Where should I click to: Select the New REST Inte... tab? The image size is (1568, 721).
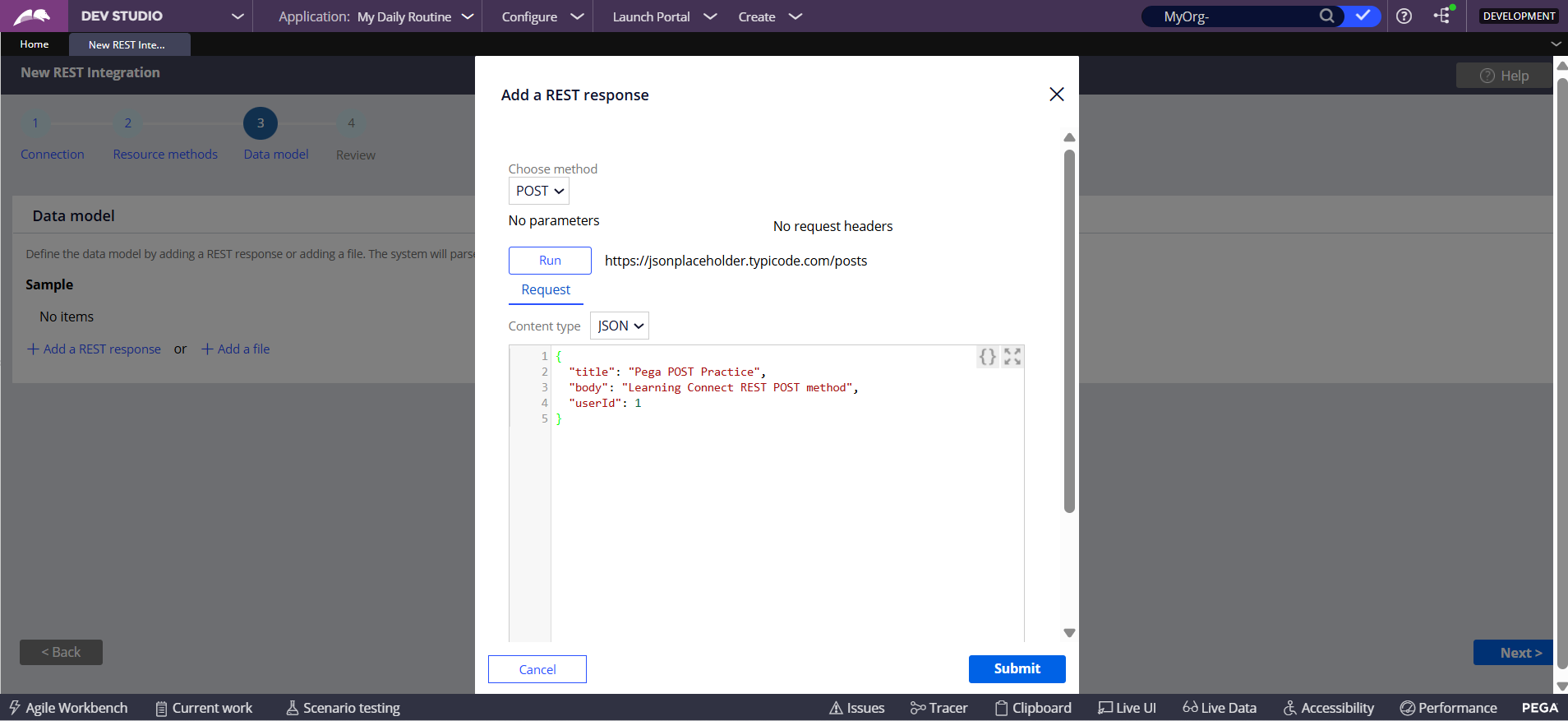coord(130,44)
